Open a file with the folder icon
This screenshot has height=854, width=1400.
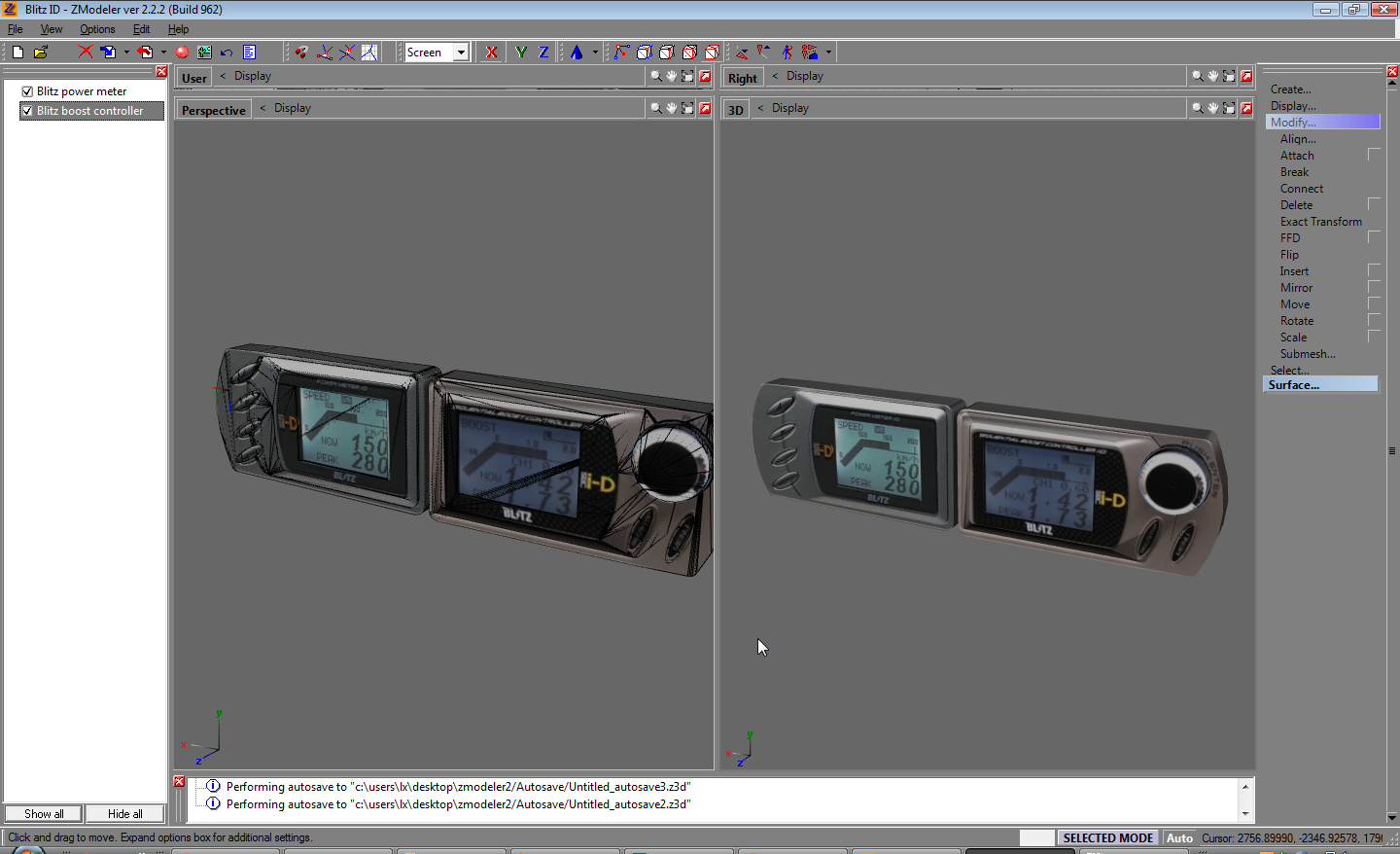click(x=41, y=52)
